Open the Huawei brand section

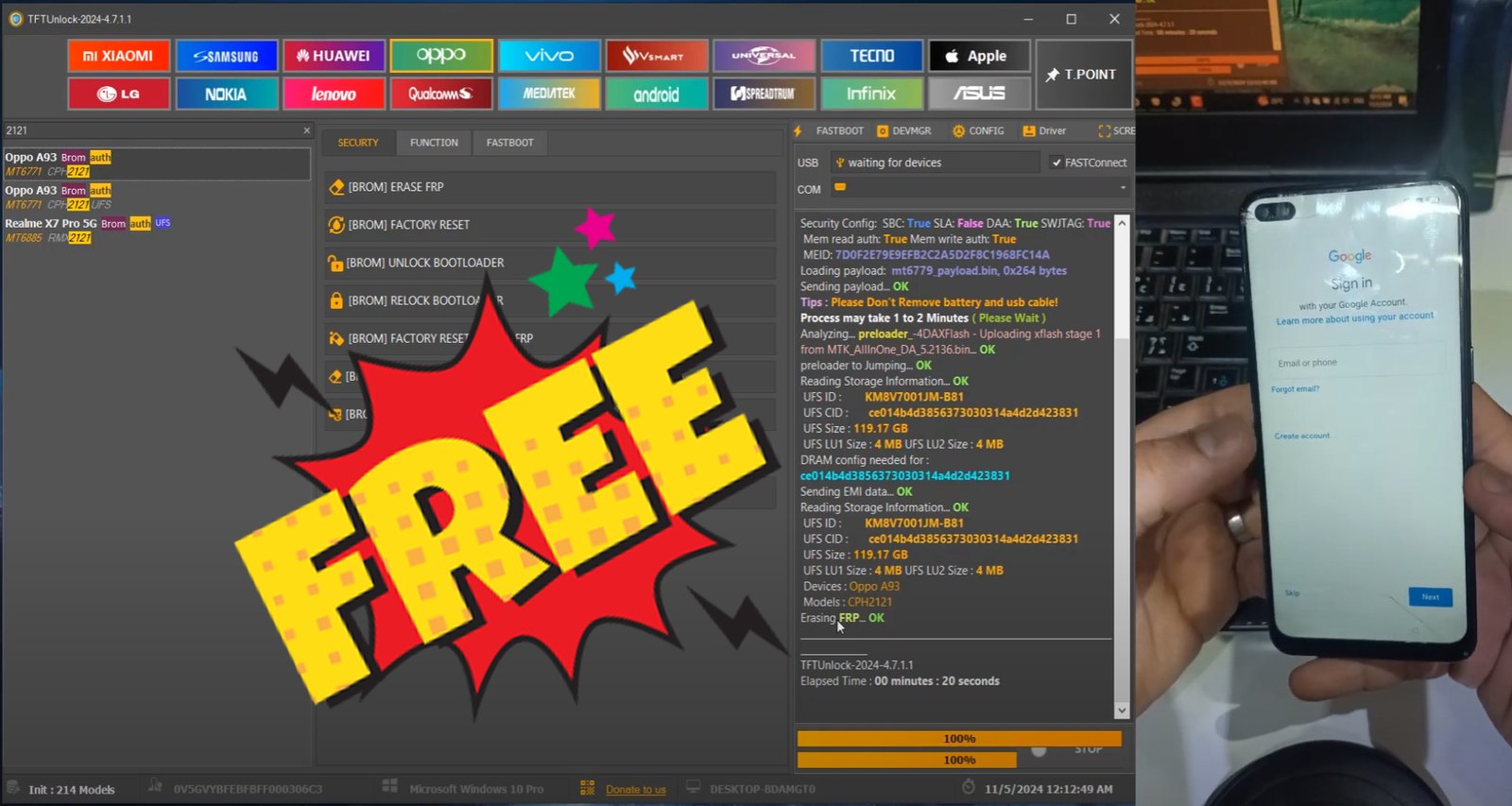(334, 56)
